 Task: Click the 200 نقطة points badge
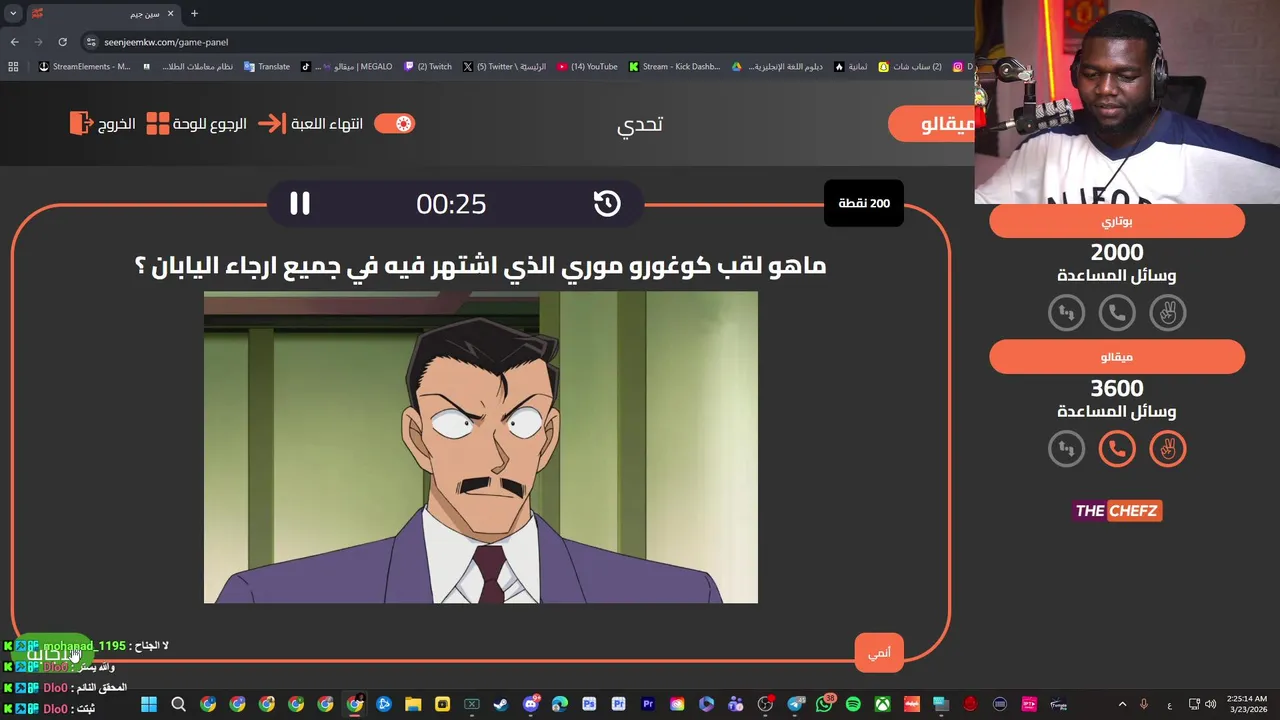pos(864,203)
